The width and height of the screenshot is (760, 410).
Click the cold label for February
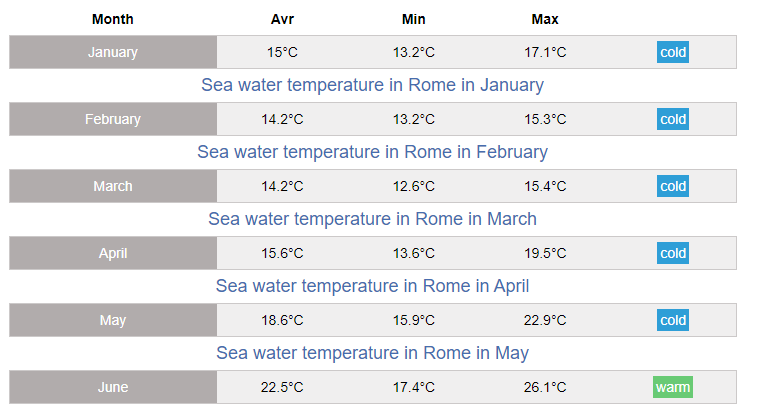click(673, 119)
